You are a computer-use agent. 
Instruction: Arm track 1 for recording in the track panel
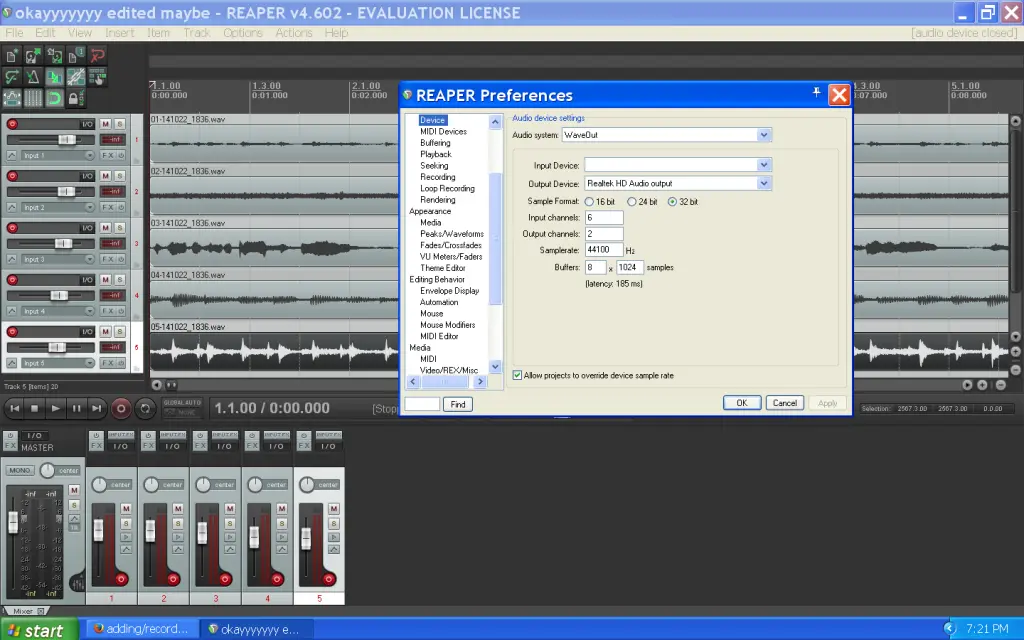coord(13,124)
